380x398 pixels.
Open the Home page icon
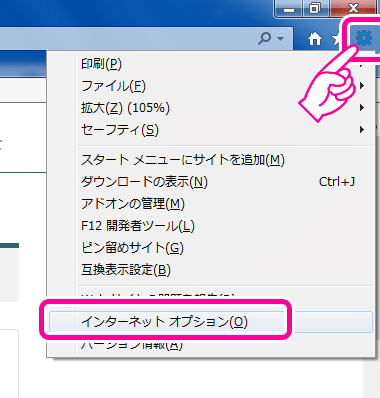(x=315, y=39)
